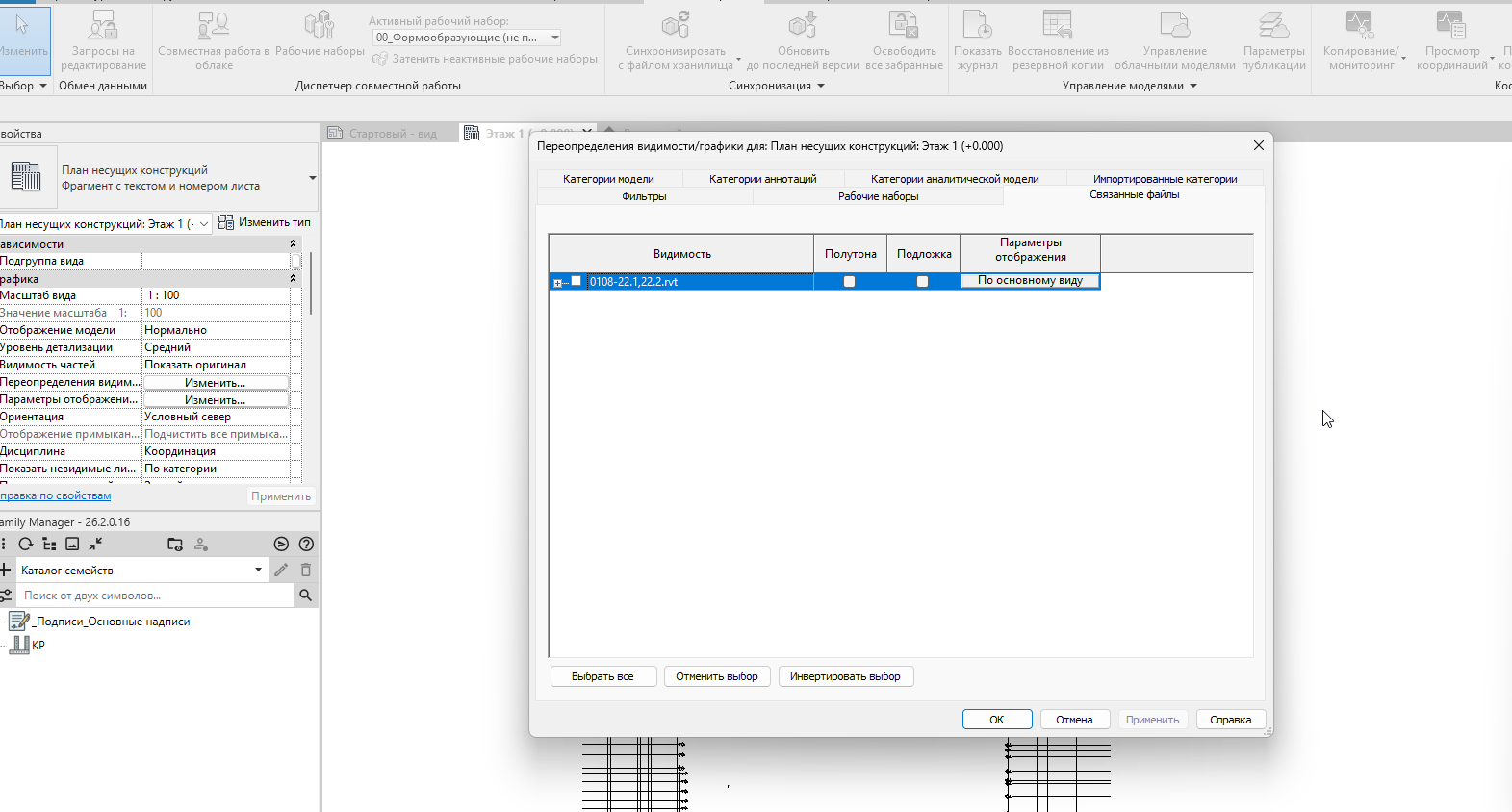Open Рабочие наборы worksets tool

click(320, 34)
